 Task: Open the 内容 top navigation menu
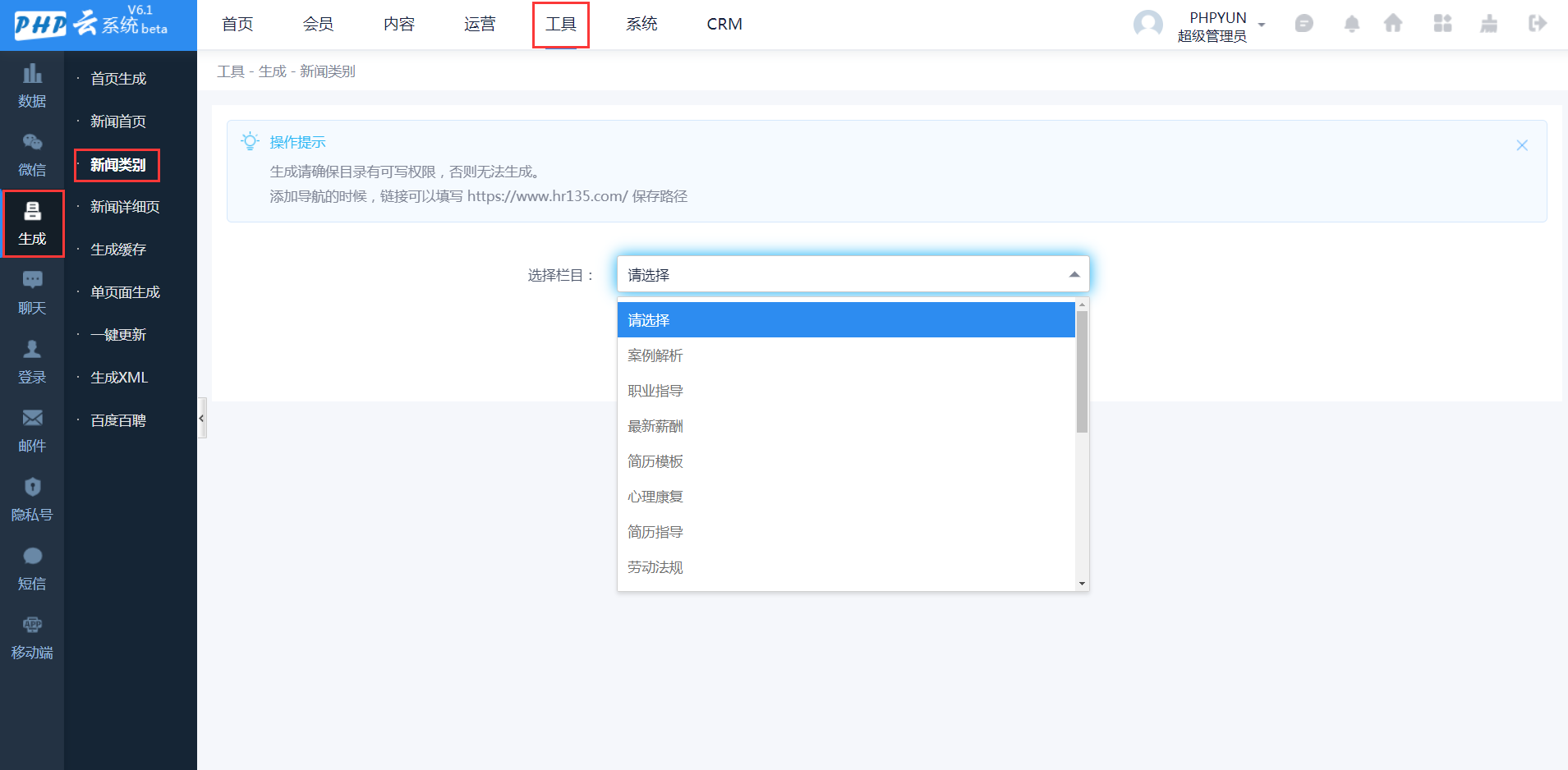tap(399, 24)
